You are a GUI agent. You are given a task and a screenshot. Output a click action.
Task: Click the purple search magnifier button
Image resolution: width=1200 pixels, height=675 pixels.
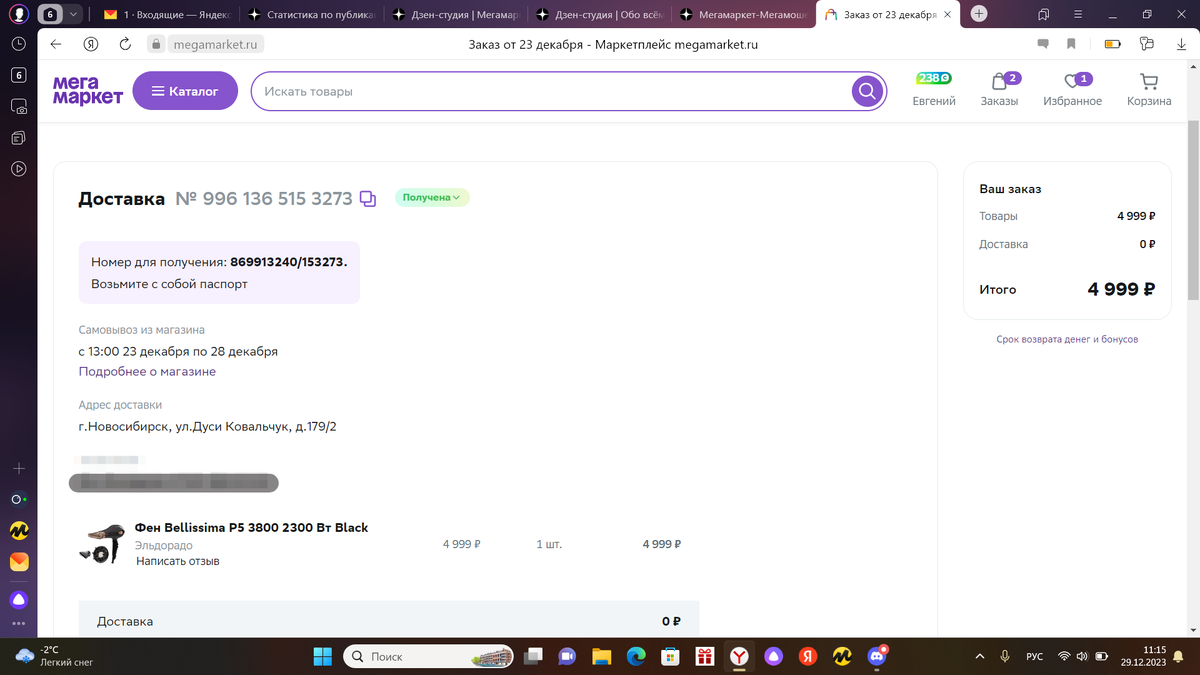[x=867, y=91]
